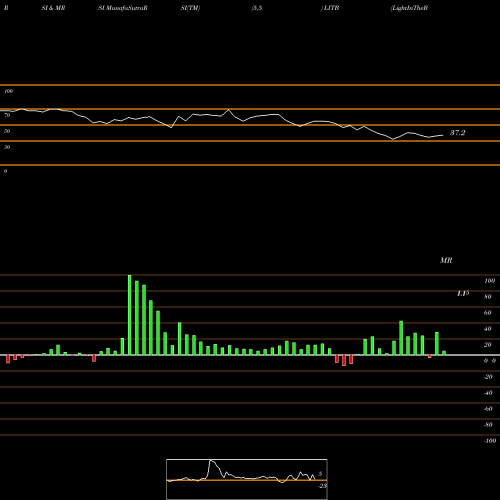Image resolution: width=500 pixels, height=500 pixels.
Task: Click the "-28" value in the mini chart
Action: pos(323,486)
